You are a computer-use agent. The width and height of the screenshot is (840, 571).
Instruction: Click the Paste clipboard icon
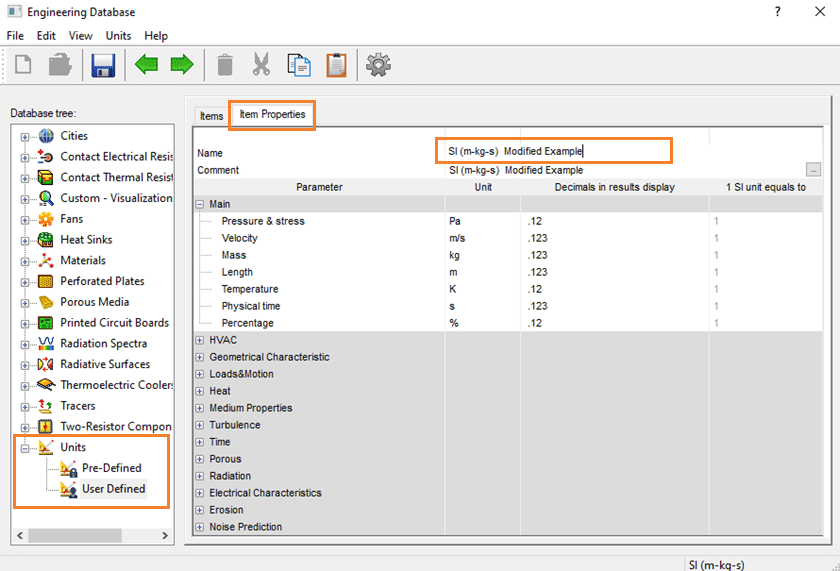pyautogui.click(x=336, y=65)
